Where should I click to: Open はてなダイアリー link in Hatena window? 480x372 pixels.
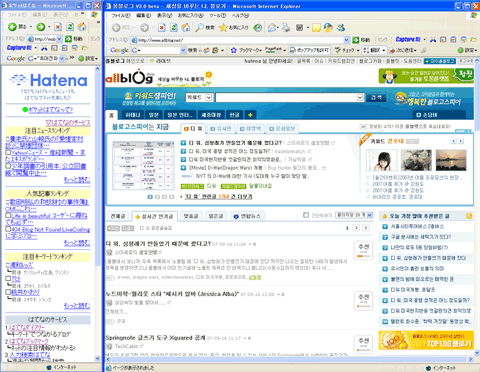click(x=27, y=328)
